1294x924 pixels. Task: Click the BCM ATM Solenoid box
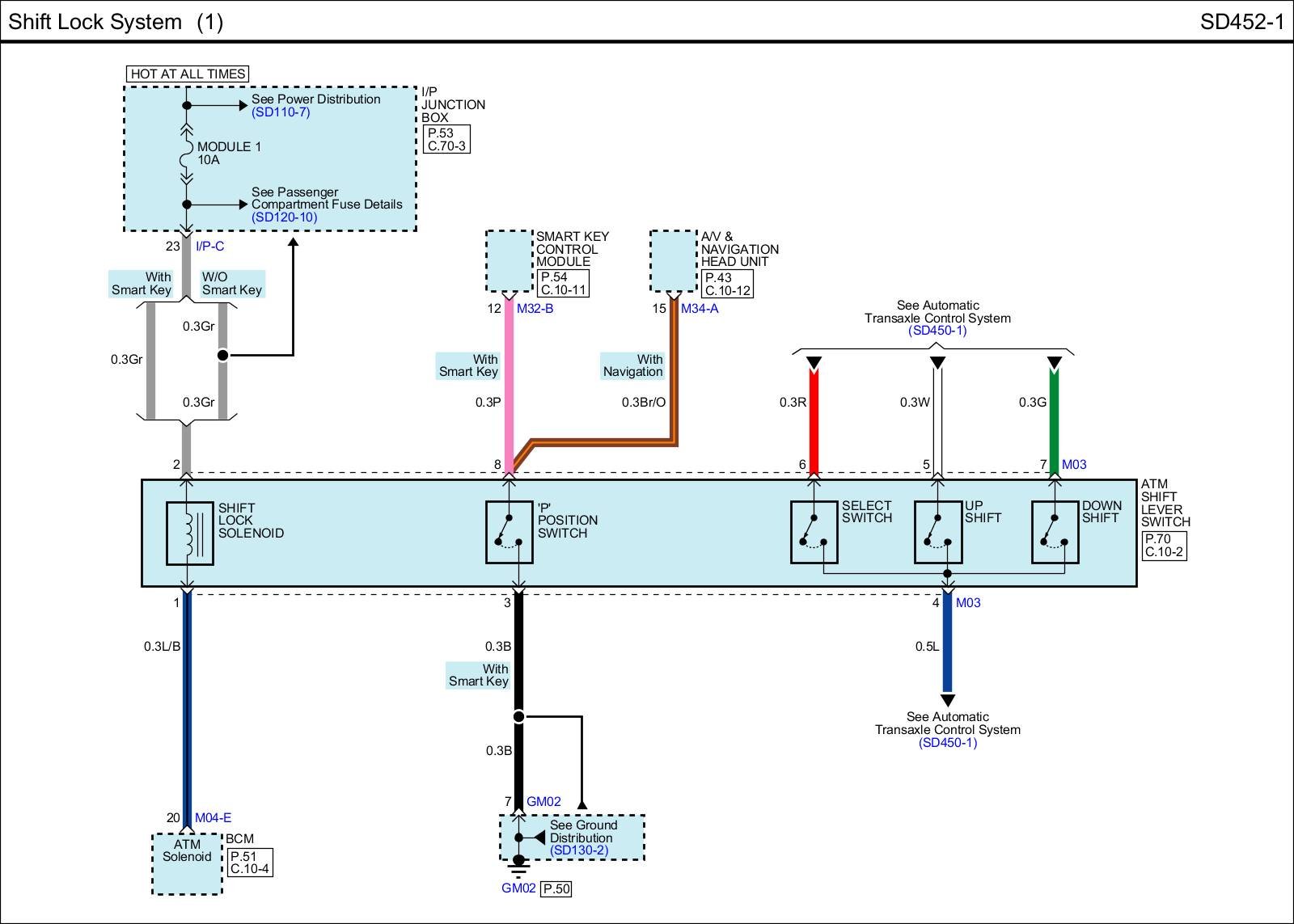click(x=187, y=863)
